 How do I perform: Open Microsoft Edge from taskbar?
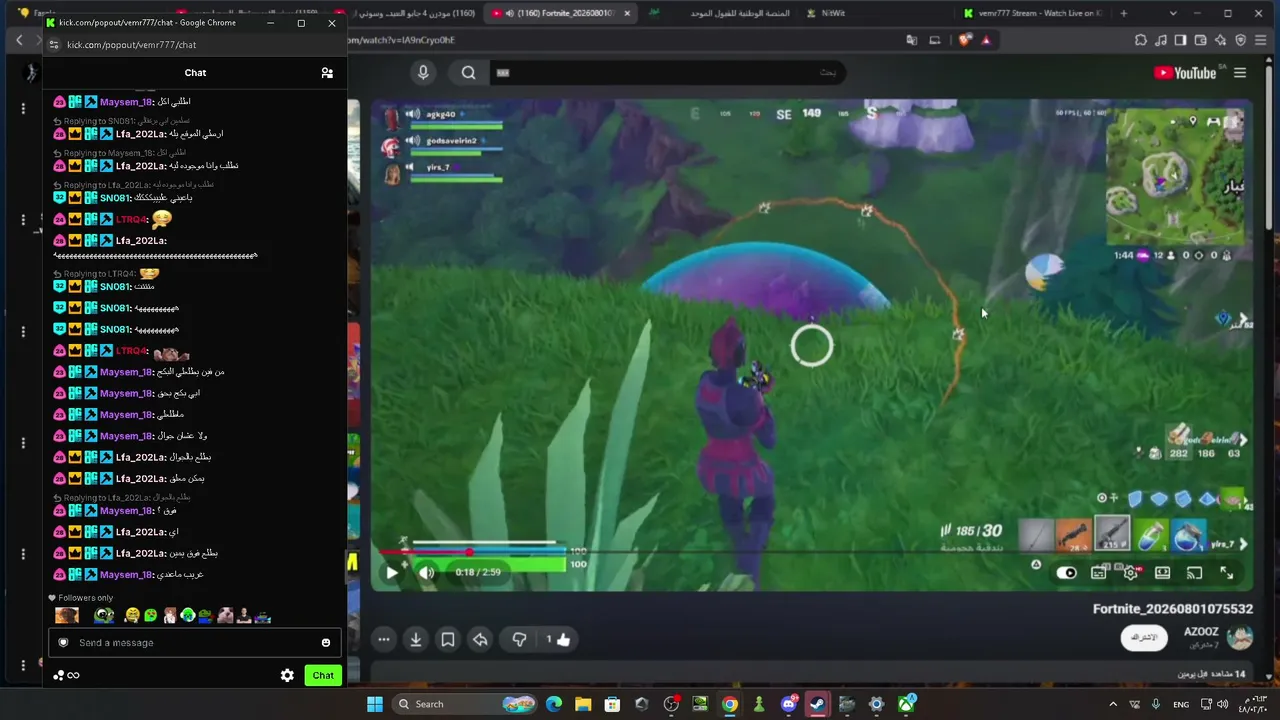pyautogui.click(x=554, y=704)
